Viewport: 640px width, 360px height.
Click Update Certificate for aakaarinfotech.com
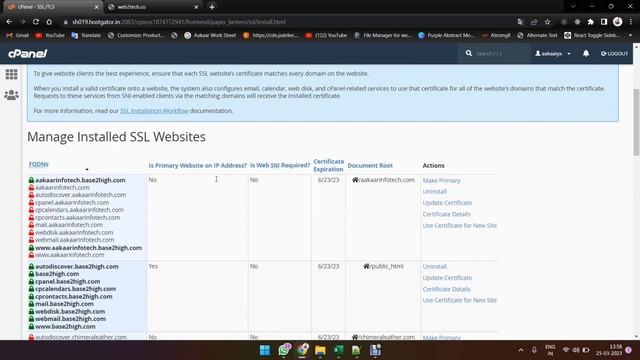[x=447, y=203]
